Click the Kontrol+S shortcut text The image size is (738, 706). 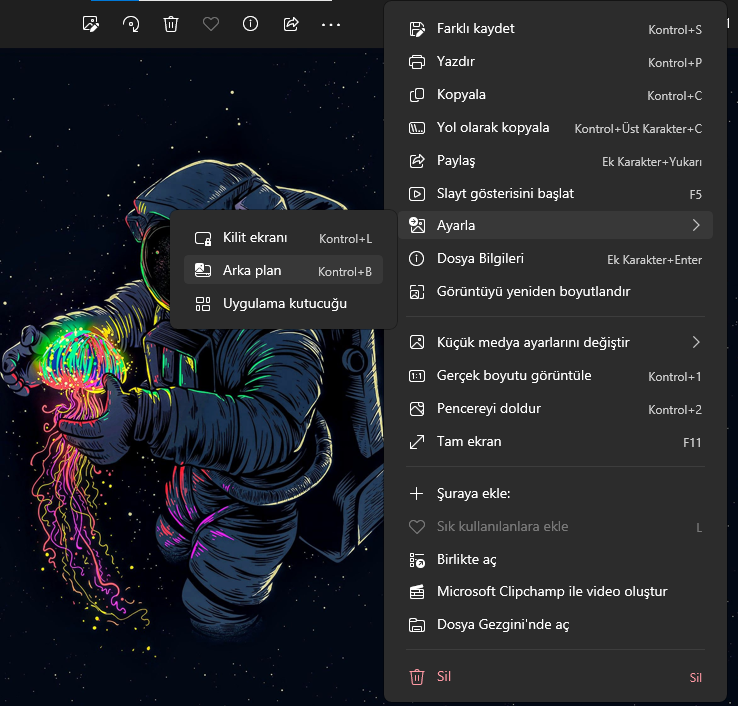coord(675,30)
